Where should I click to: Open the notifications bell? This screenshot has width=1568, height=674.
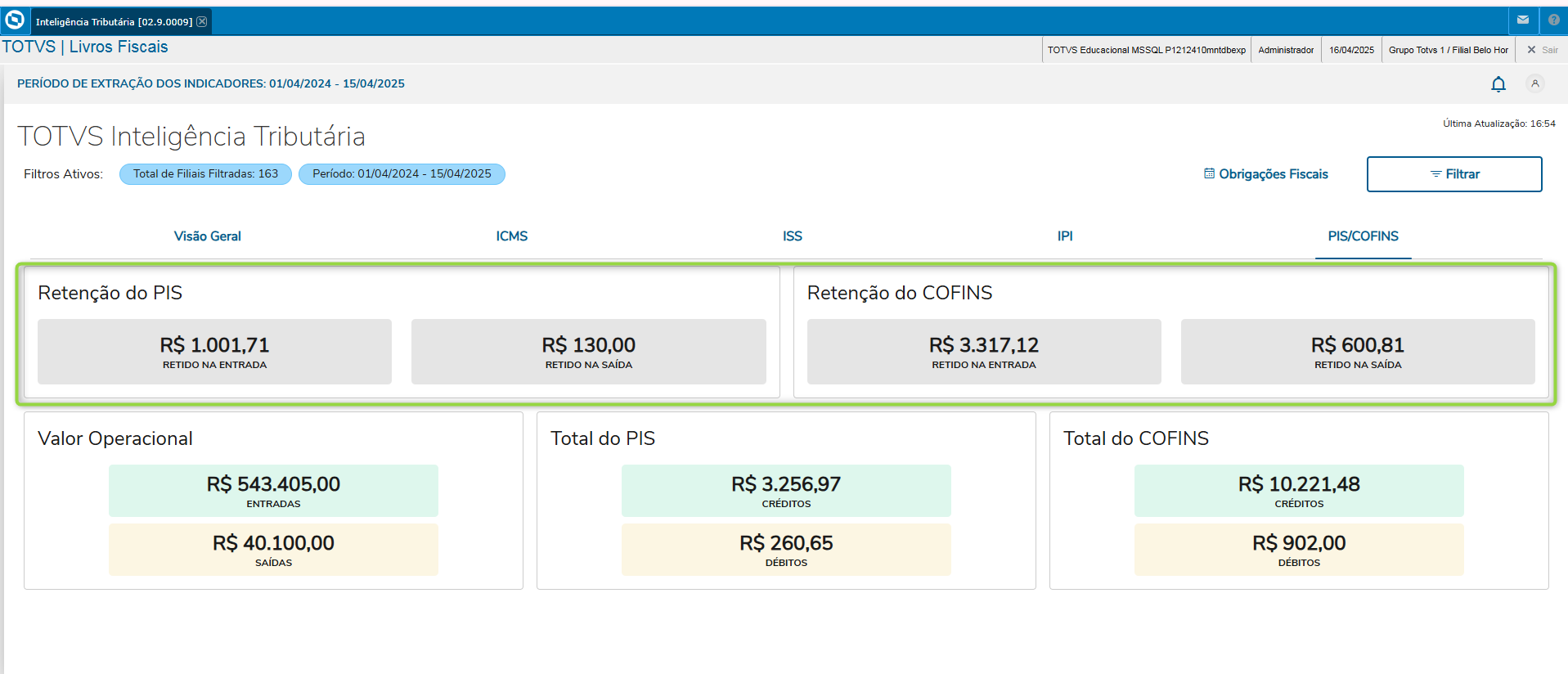pos(1498,83)
